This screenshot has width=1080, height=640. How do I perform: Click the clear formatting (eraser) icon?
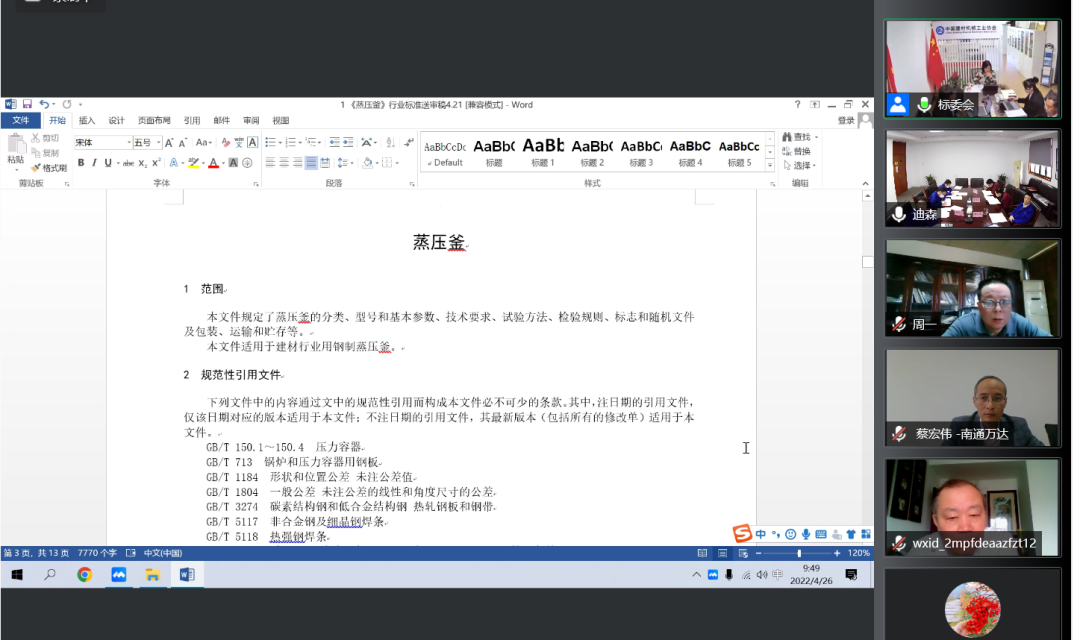tap(226, 144)
